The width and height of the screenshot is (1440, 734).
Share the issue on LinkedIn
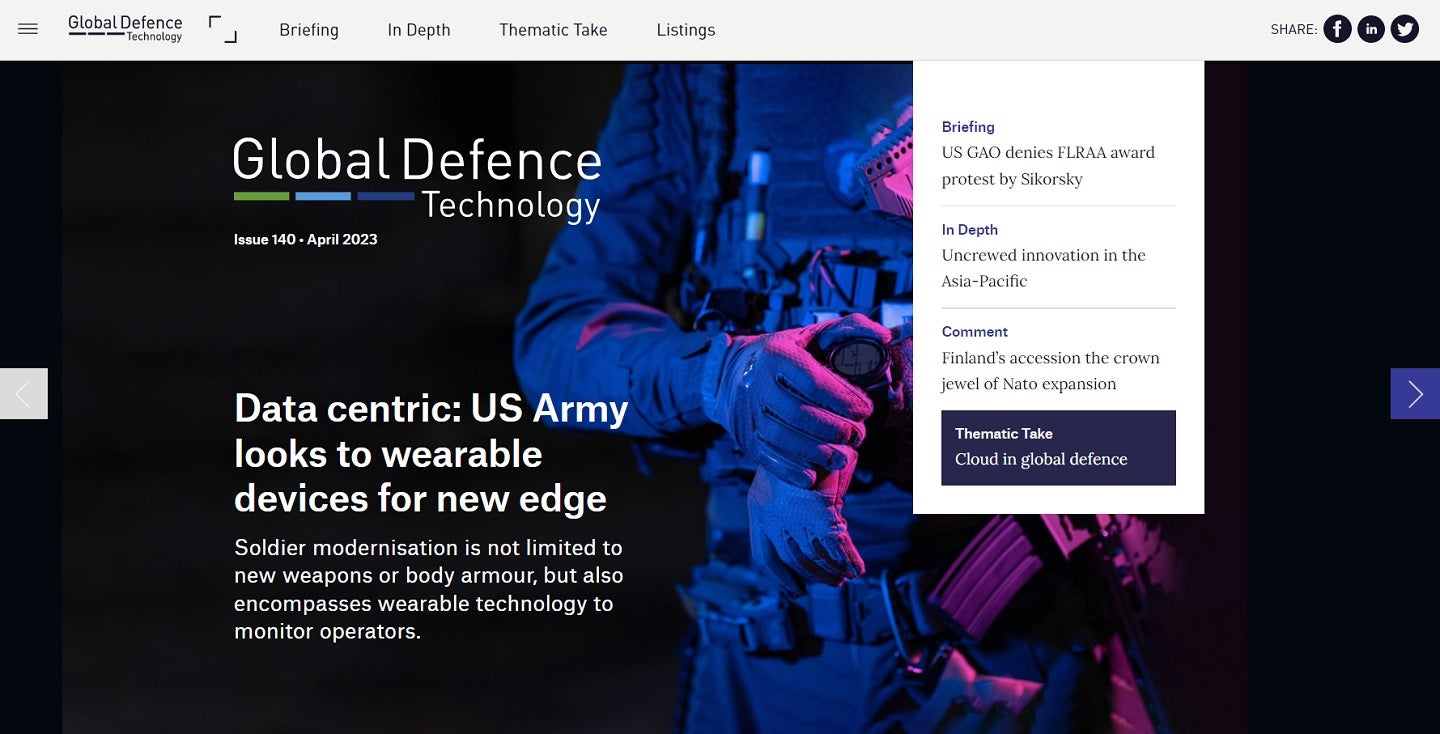(1371, 30)
